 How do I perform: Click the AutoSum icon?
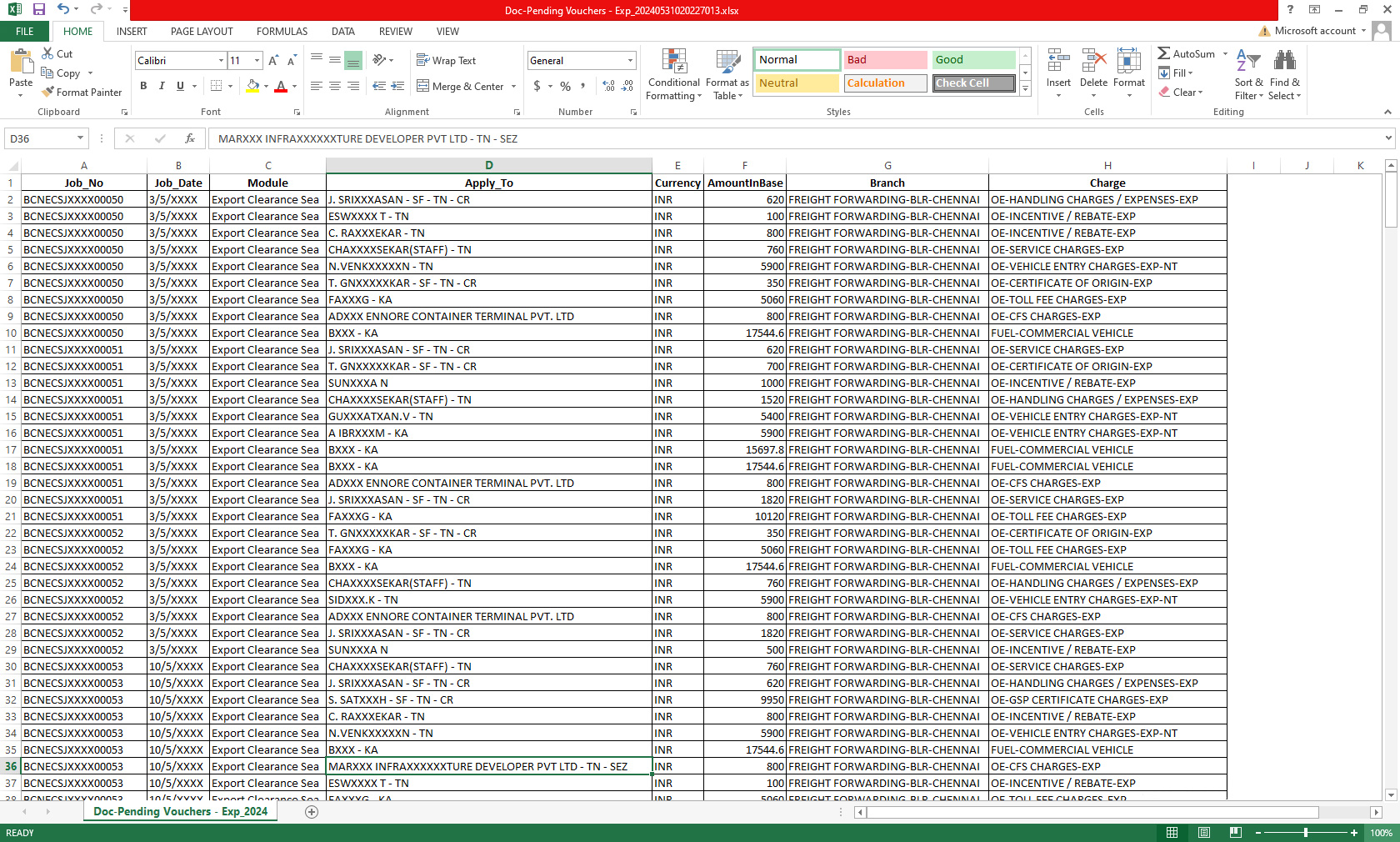pyautogui.click(x=1164, y=53)
